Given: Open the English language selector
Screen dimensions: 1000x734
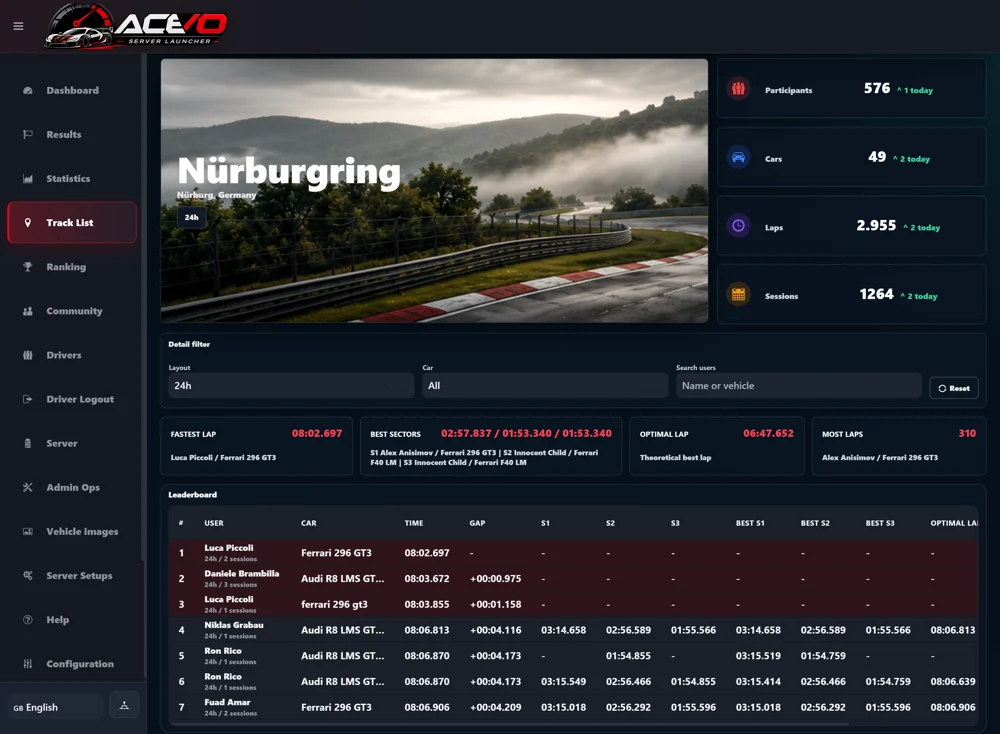Looking at the screenshot, I should pos(56,707).
